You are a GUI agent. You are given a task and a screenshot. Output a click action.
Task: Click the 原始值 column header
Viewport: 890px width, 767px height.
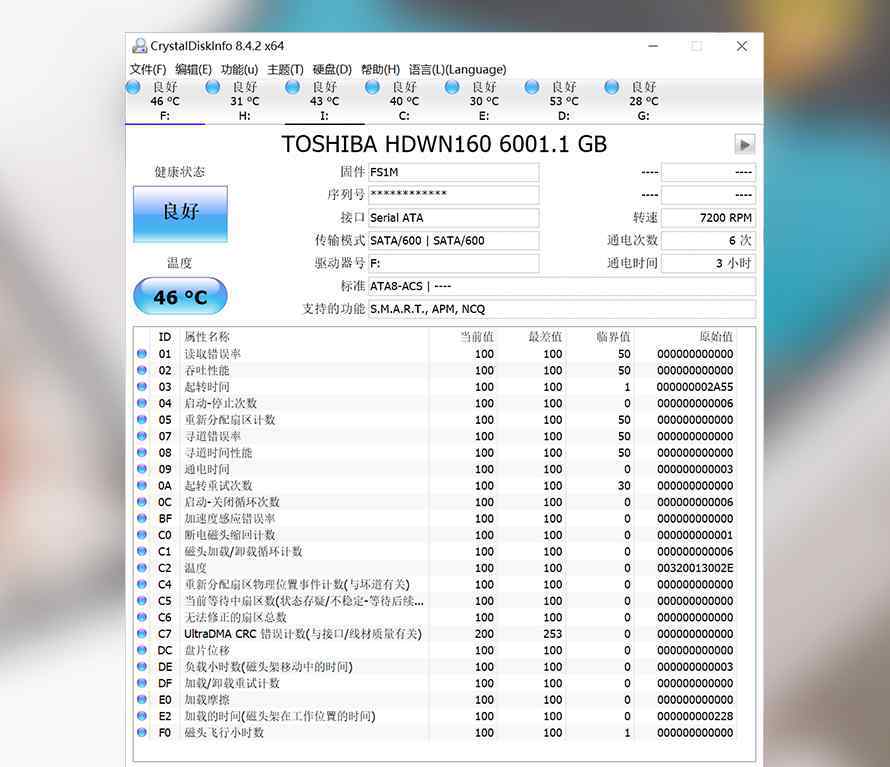point(716,337)
